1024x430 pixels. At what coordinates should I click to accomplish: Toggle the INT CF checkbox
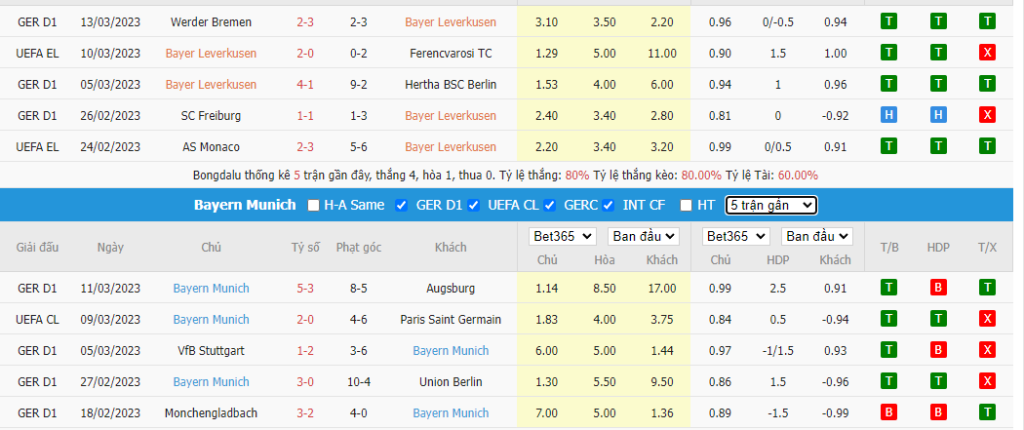point(609,205)
